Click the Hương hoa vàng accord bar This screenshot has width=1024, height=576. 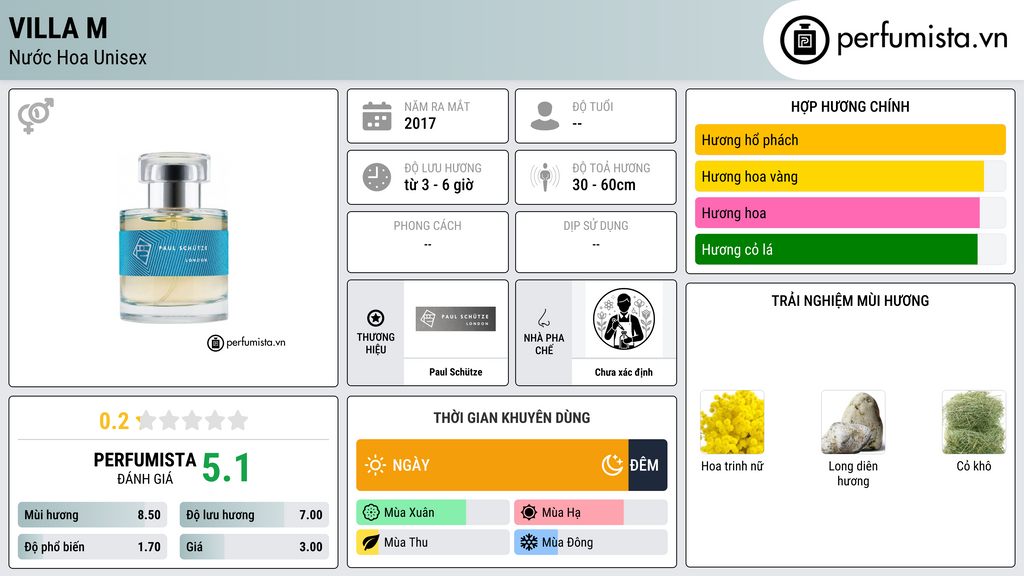pyautogui.click(x=850, y=176)
